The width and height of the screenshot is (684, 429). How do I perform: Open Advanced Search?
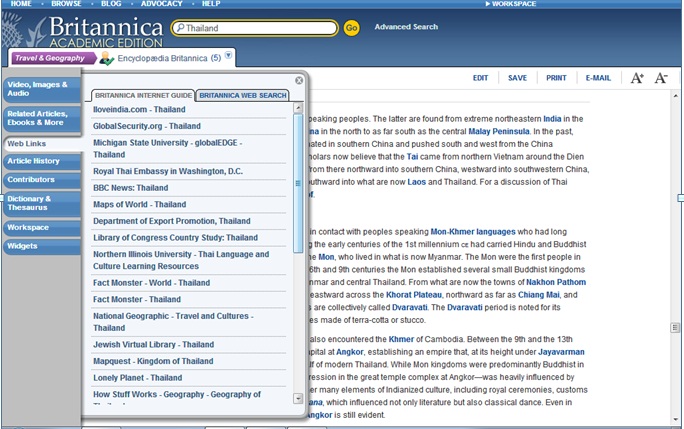point(406,27)
